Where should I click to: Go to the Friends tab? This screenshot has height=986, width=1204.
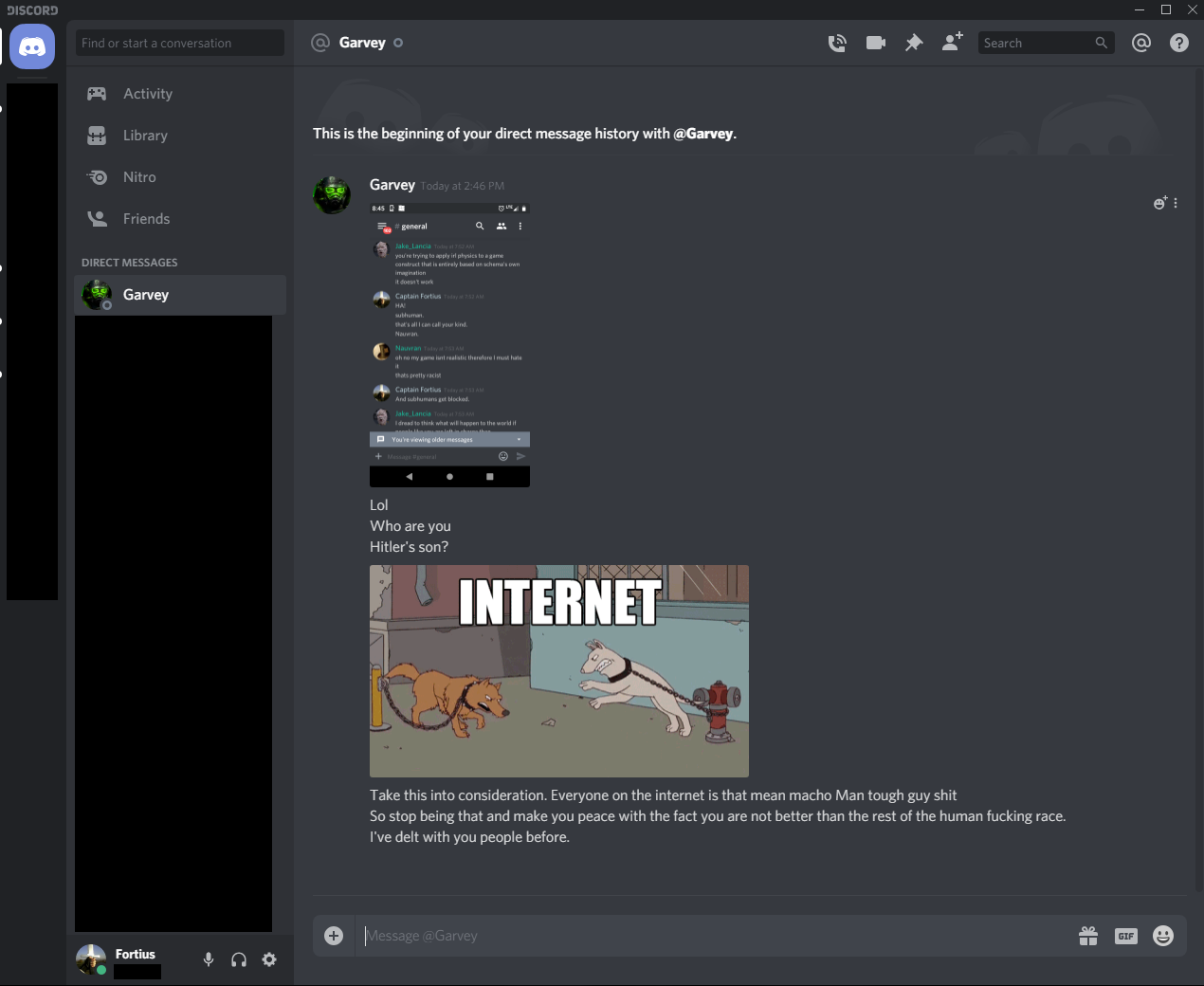click(146, 219)
